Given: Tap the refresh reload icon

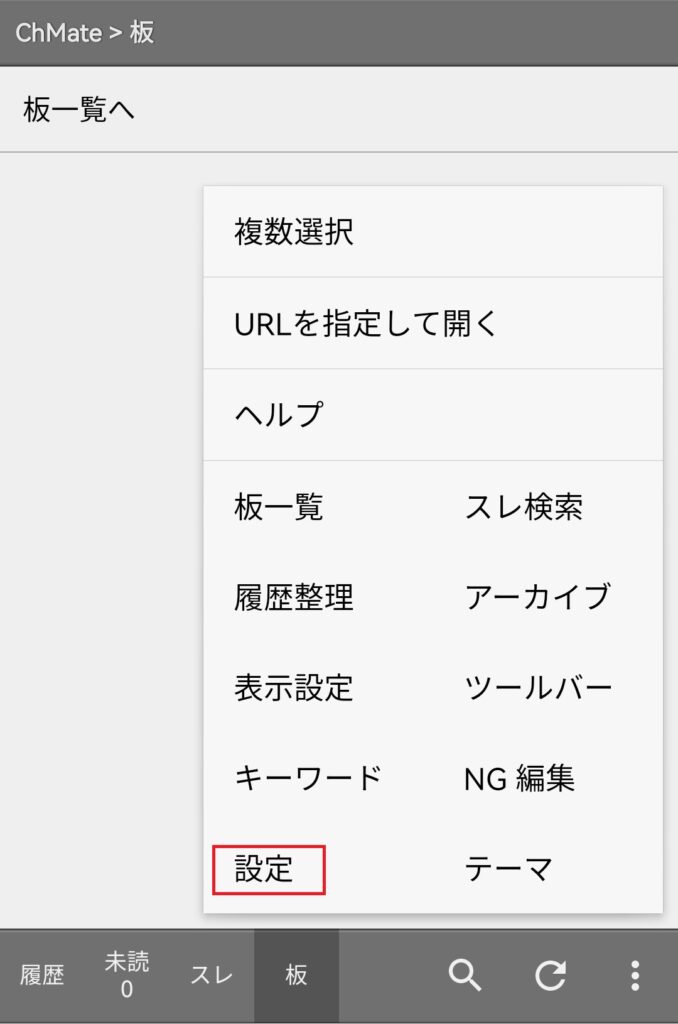Looking at the screenshot, I should (550, 976).
